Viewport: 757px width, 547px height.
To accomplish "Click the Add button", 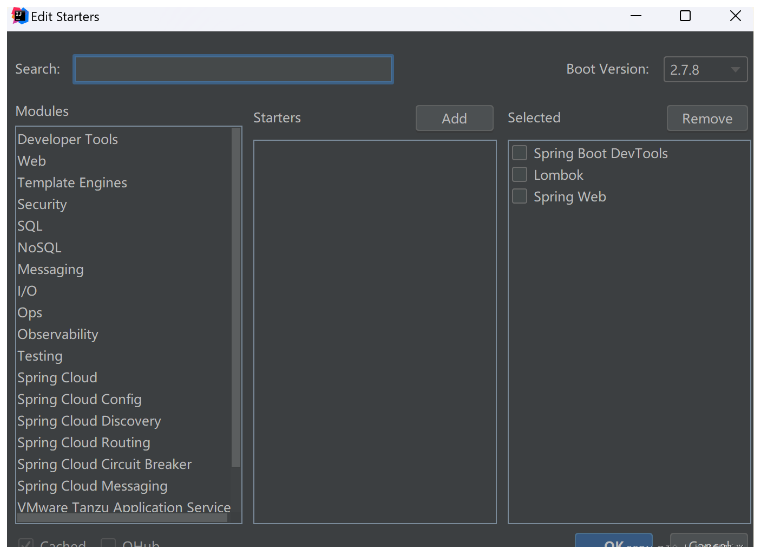I will tap(454, 118).
